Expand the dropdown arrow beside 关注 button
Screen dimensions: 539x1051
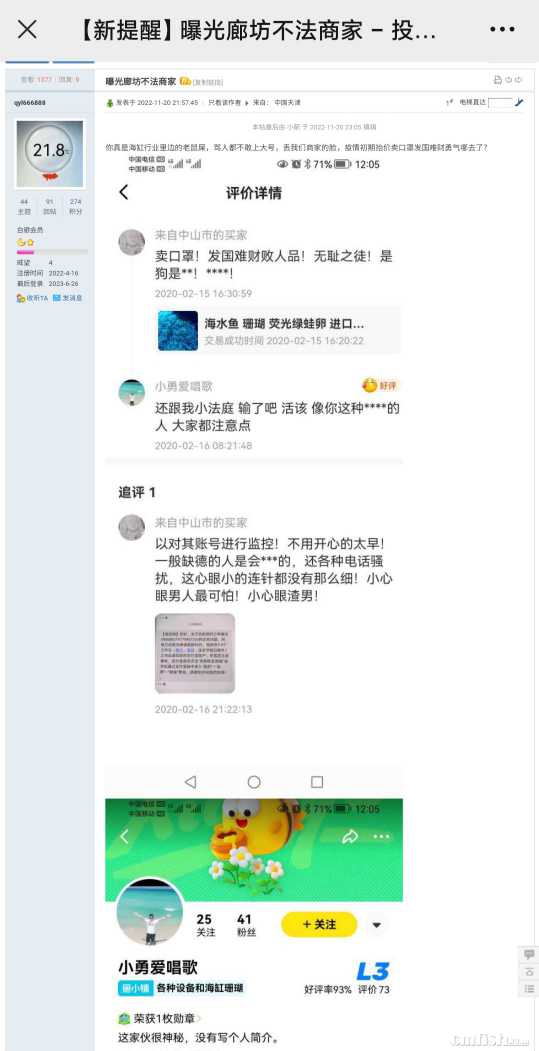(377, 925)
